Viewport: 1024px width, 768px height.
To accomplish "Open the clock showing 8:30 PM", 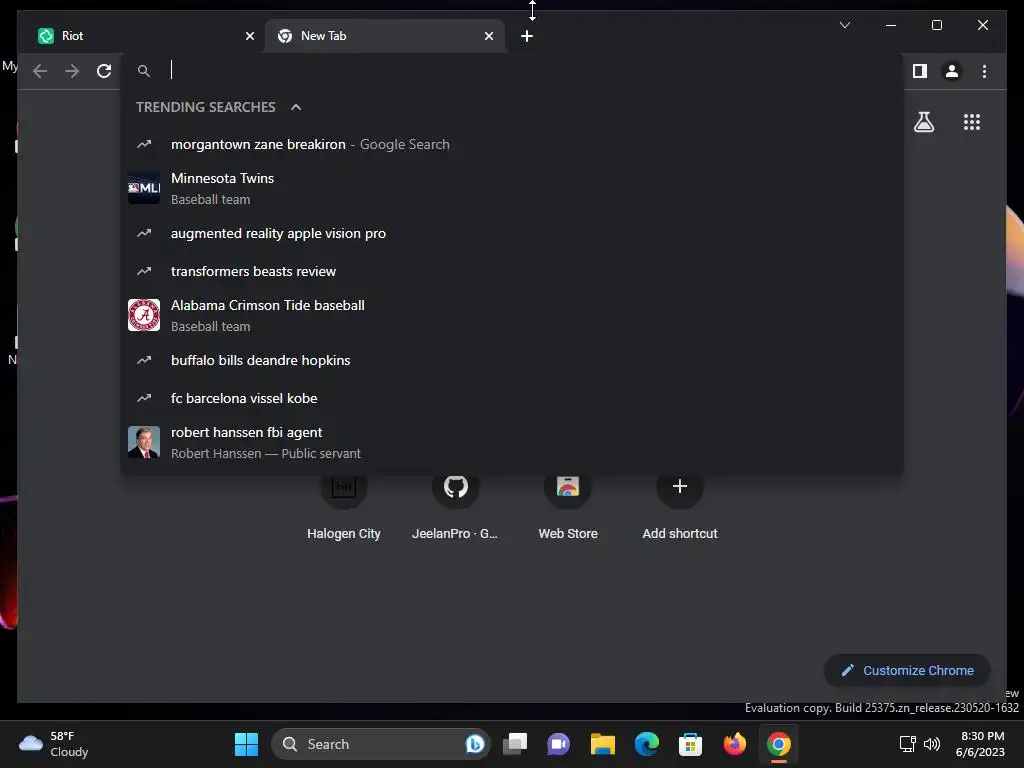I will (x=980, y=744).
